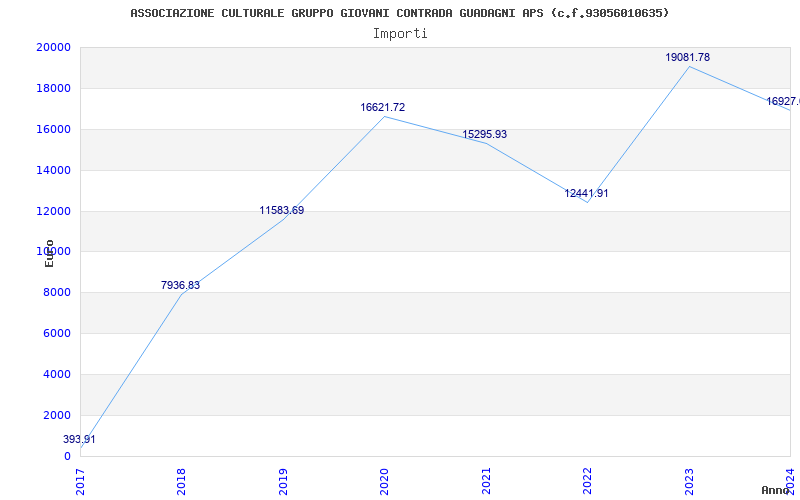Click the x-axis year 2020
Viewport: 800px width, 500px height.
384,482
